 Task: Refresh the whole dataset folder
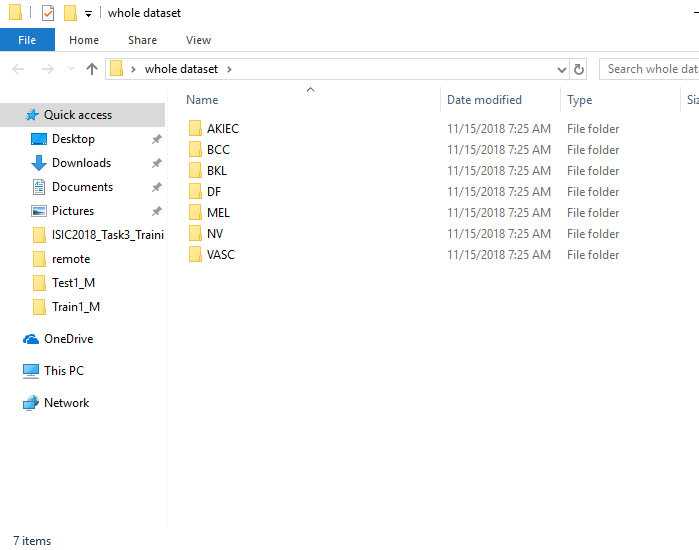click(579, 70)
